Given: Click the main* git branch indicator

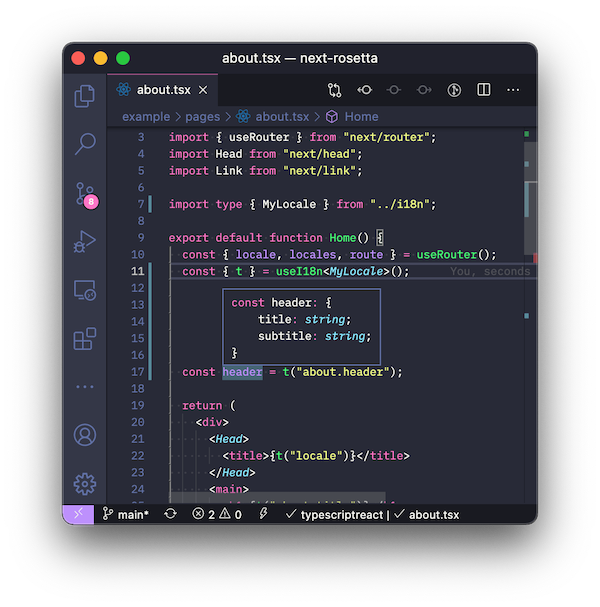Looking at the screenshot, I should 125,514.
